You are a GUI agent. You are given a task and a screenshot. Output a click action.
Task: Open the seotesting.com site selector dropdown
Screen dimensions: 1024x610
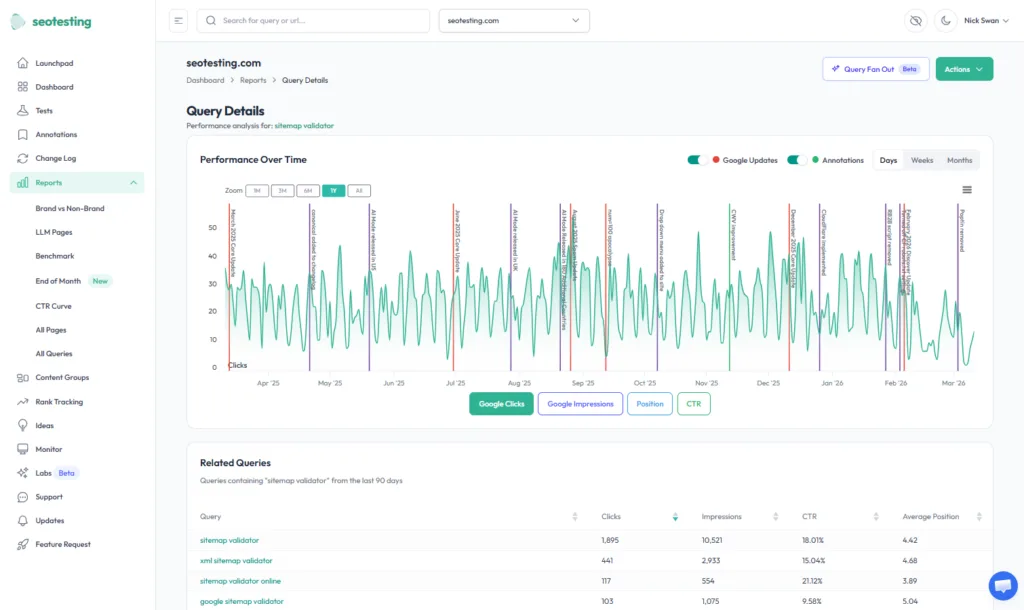[513, 20]
